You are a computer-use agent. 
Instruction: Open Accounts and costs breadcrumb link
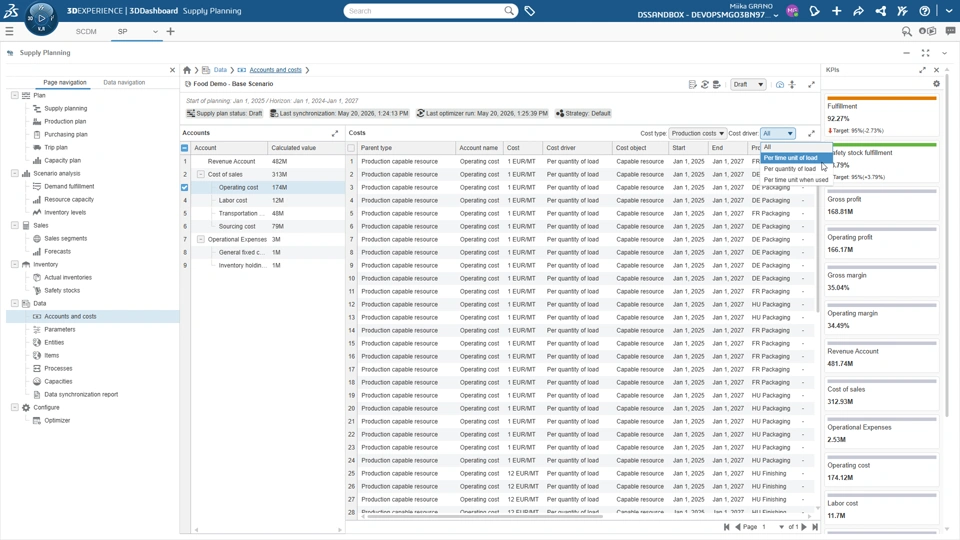point(276,70)
